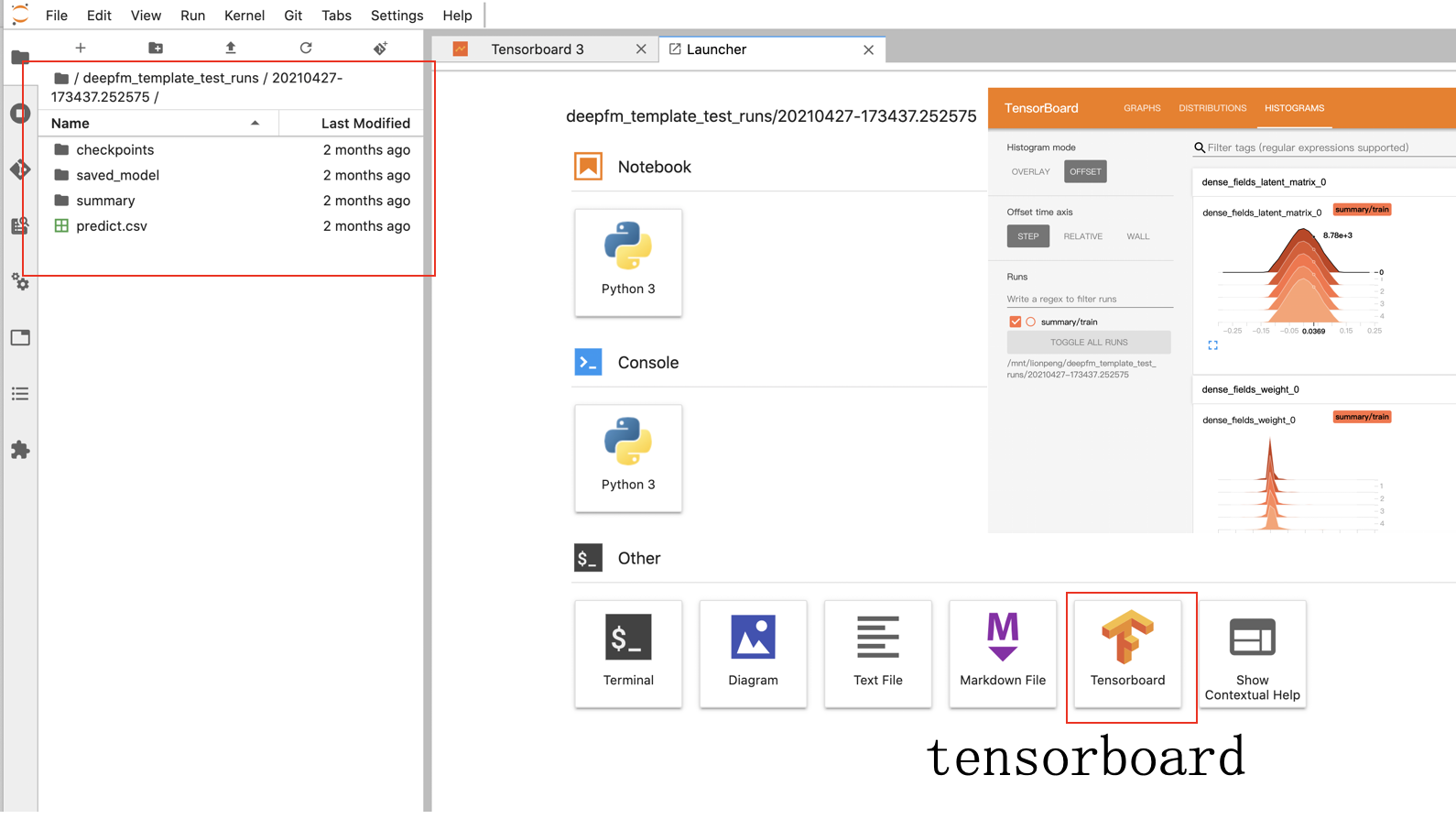Screen dimensions: 1456x819
Task: Close the Launcher tab
Action: coord(868,49)
